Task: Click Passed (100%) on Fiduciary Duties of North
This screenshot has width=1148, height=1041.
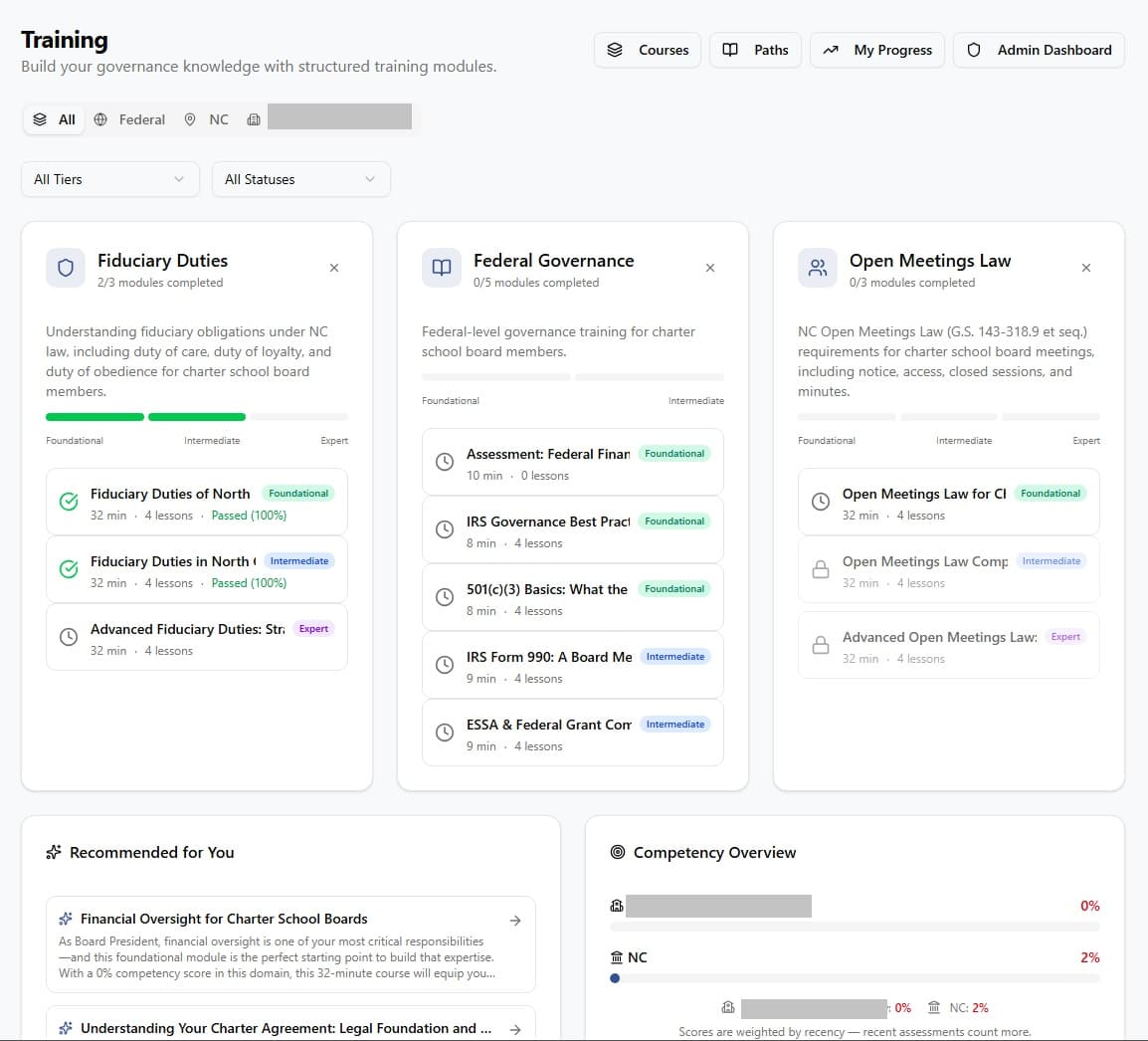Action: coord(249,516)
